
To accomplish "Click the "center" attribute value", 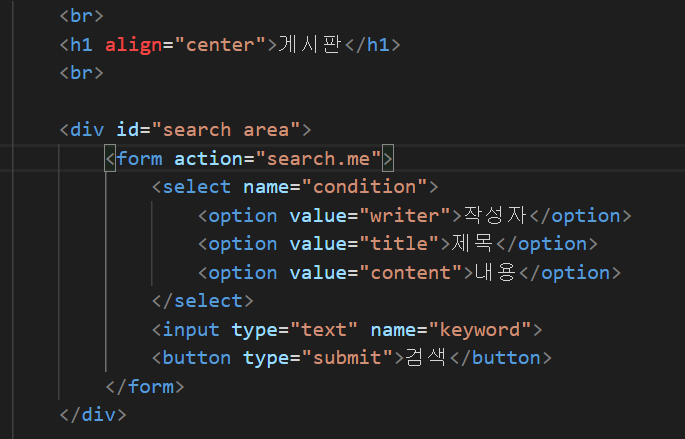I will pyautogui.click(x=220, y=45).
